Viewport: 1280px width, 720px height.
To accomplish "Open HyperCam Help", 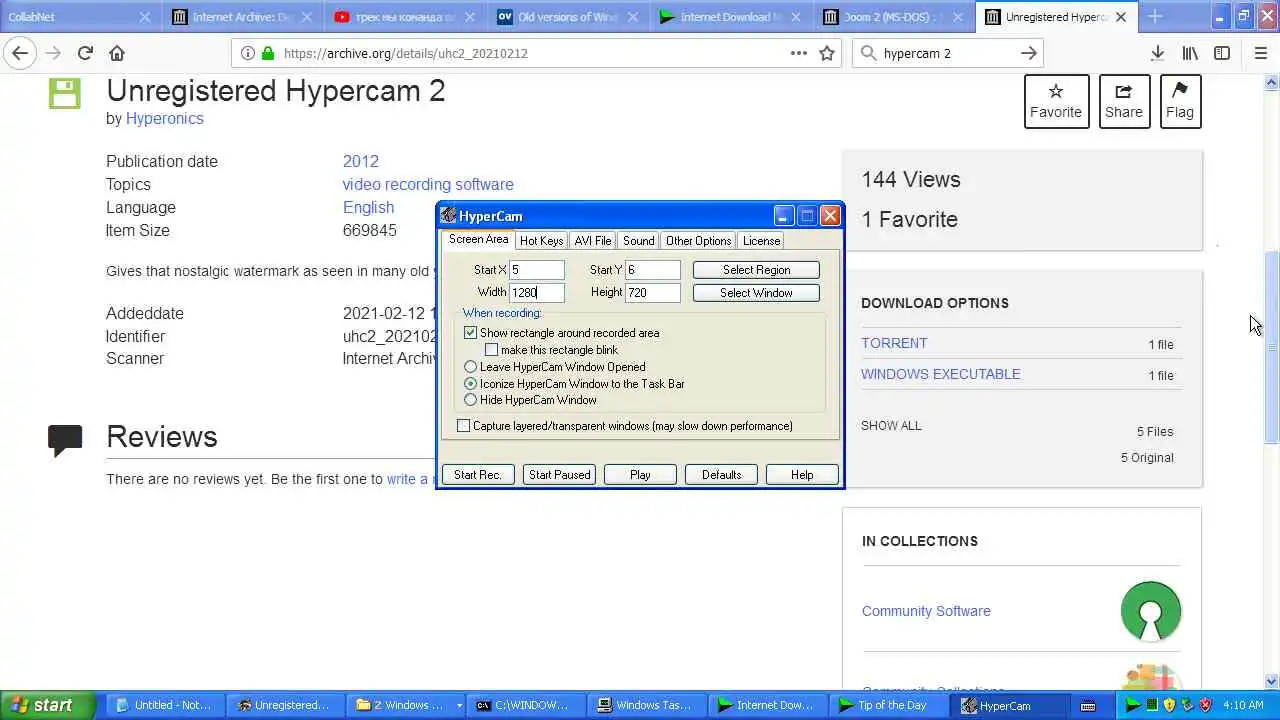I will click(802, 475).
